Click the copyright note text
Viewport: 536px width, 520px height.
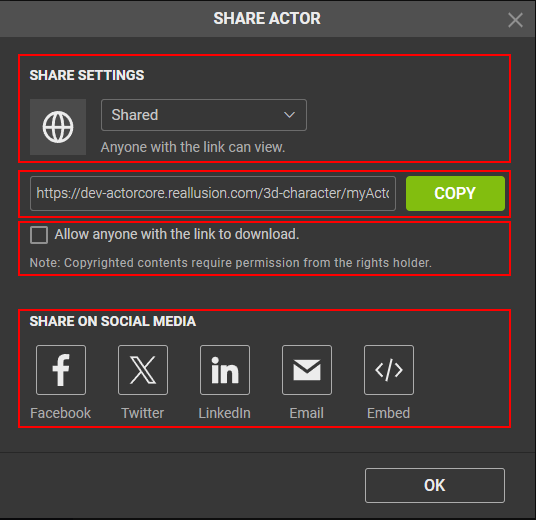click(x=231, y=263)
